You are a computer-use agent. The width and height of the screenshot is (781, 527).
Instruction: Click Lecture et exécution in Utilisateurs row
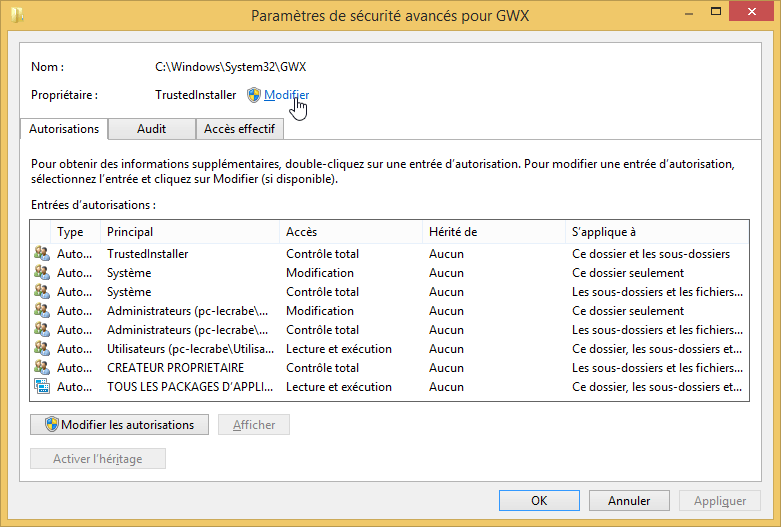coord(339,349)
